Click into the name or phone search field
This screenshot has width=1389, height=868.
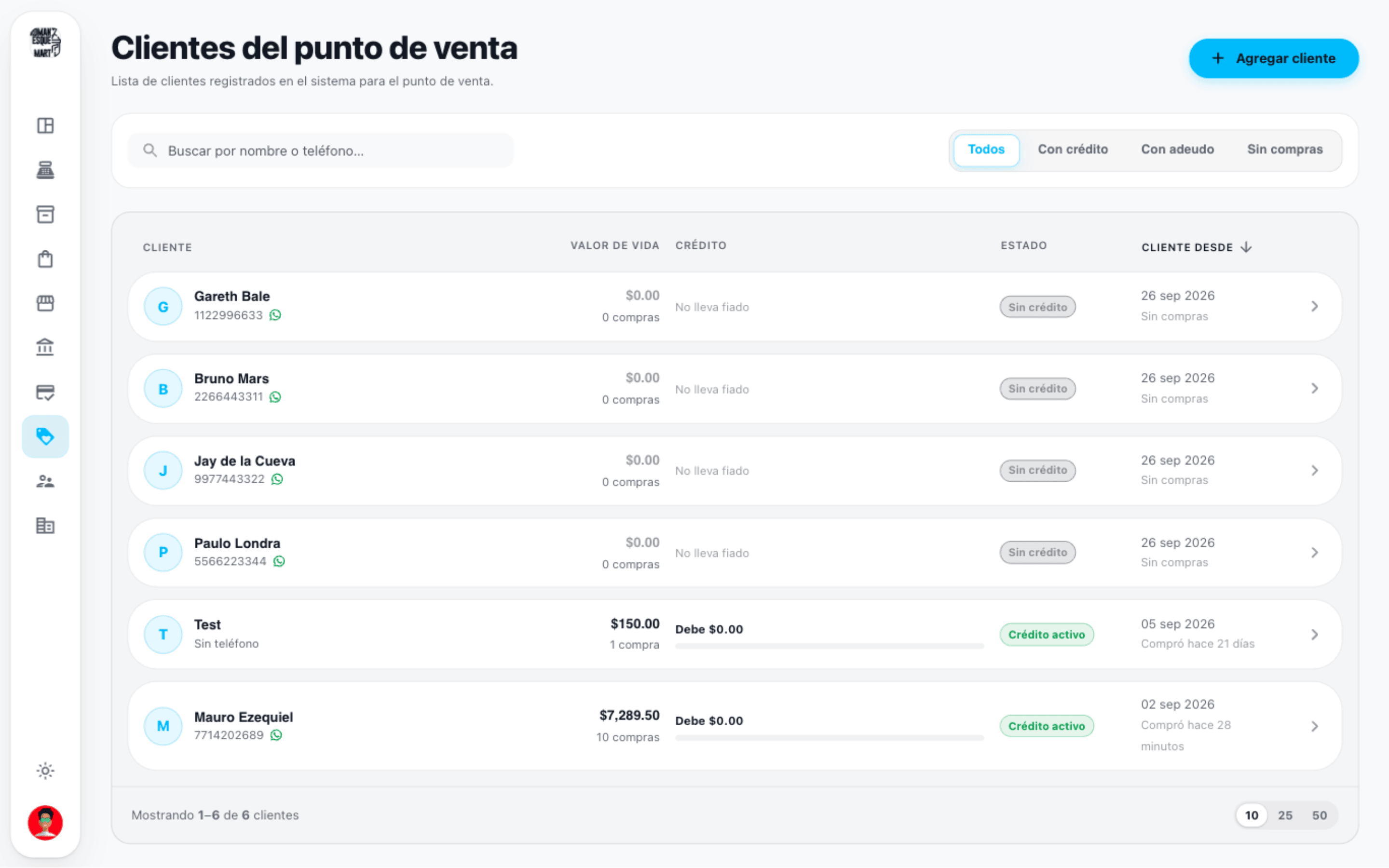321,150
